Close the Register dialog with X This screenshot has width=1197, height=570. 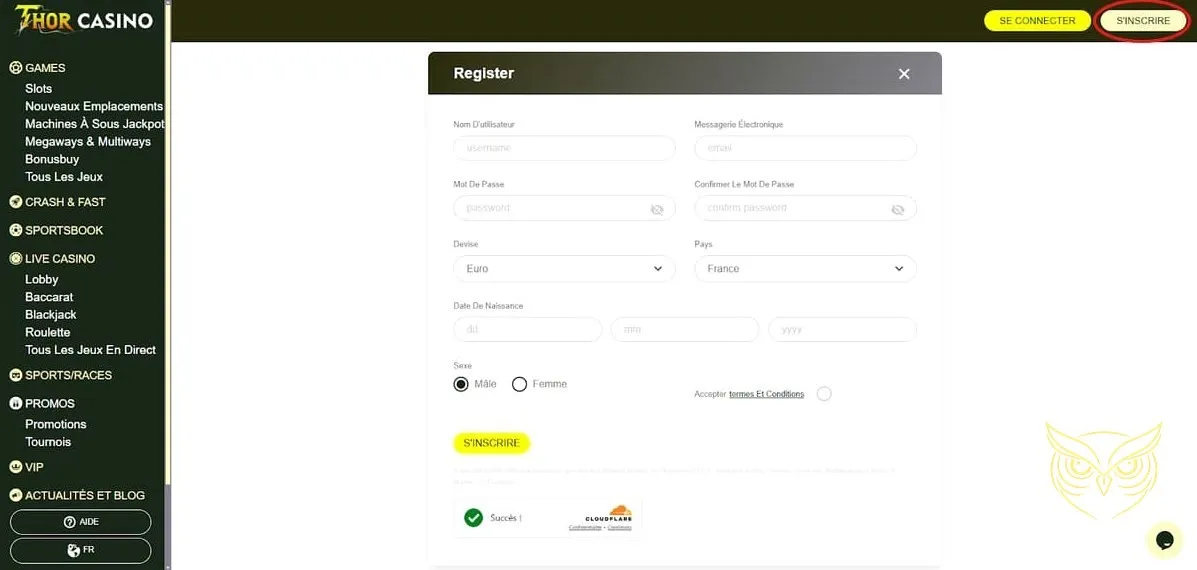[904, 74]
